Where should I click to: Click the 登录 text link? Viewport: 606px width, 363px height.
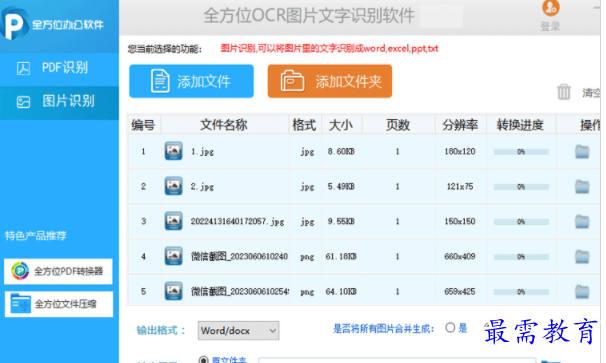coord(550,26)
